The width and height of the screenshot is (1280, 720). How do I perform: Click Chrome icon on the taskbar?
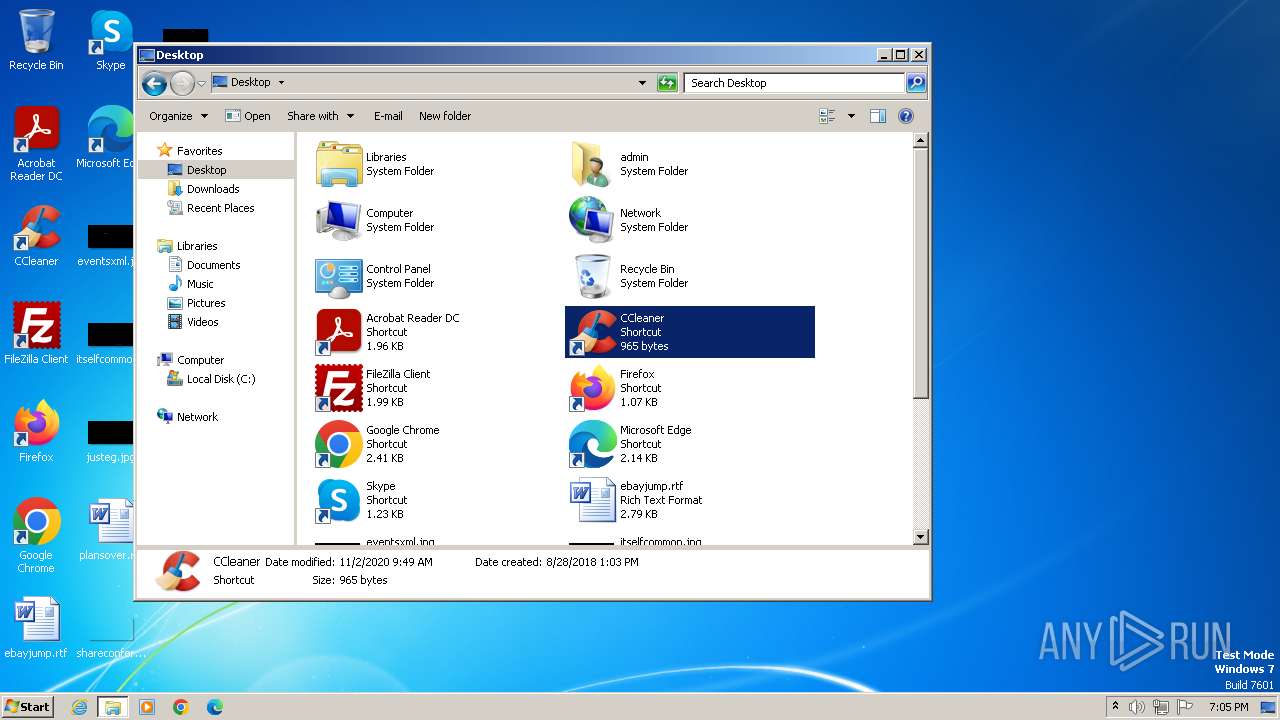click(181, 707)
